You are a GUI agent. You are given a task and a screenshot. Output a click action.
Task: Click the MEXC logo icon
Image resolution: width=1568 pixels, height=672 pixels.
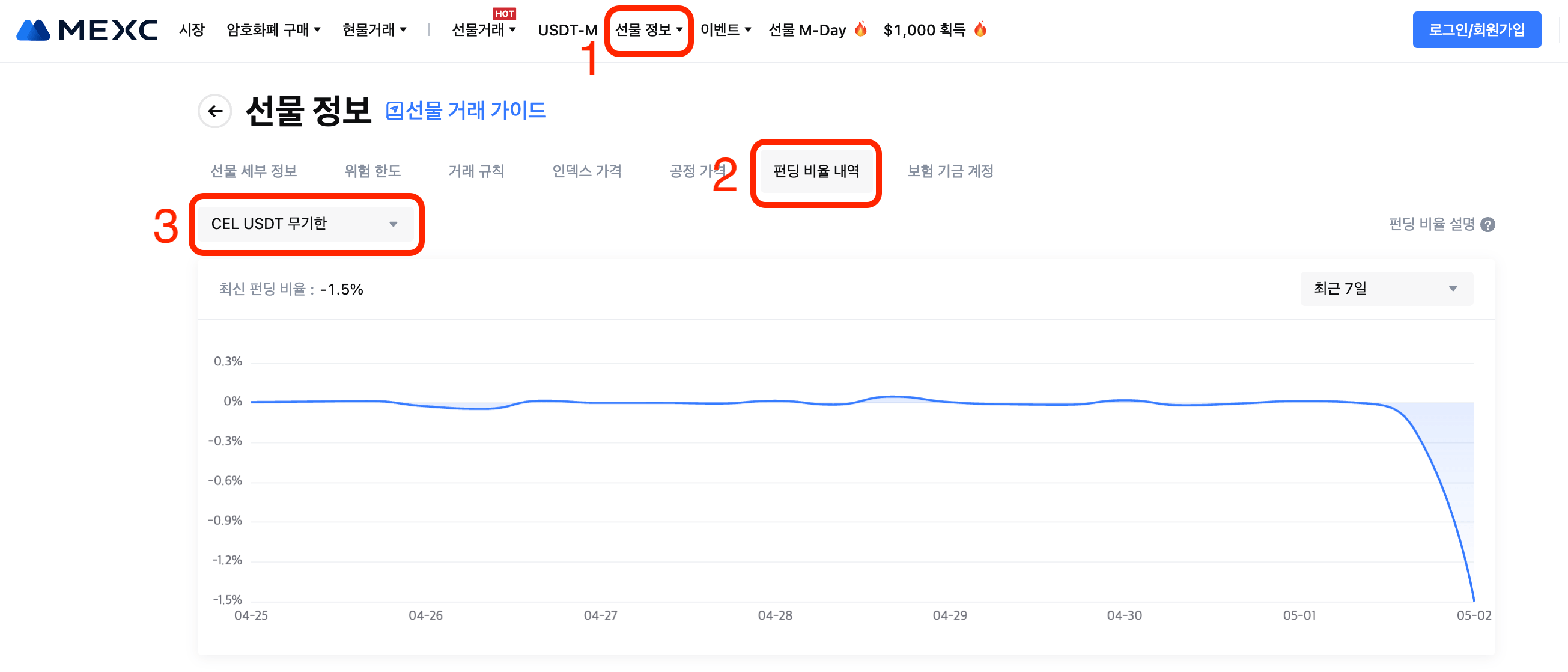(x=34, y=30)
